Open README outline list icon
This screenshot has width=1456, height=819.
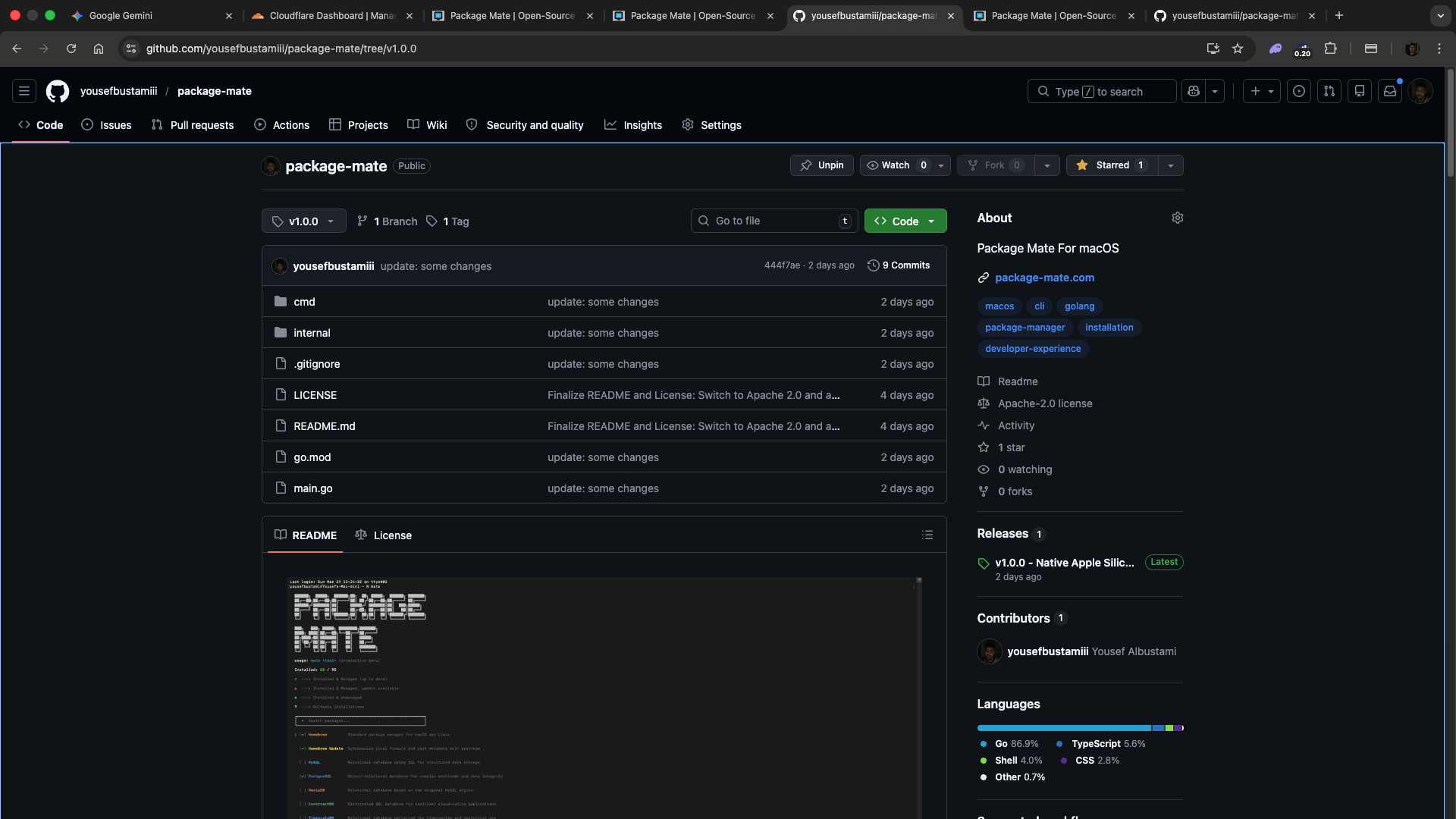tap(927, 535)
